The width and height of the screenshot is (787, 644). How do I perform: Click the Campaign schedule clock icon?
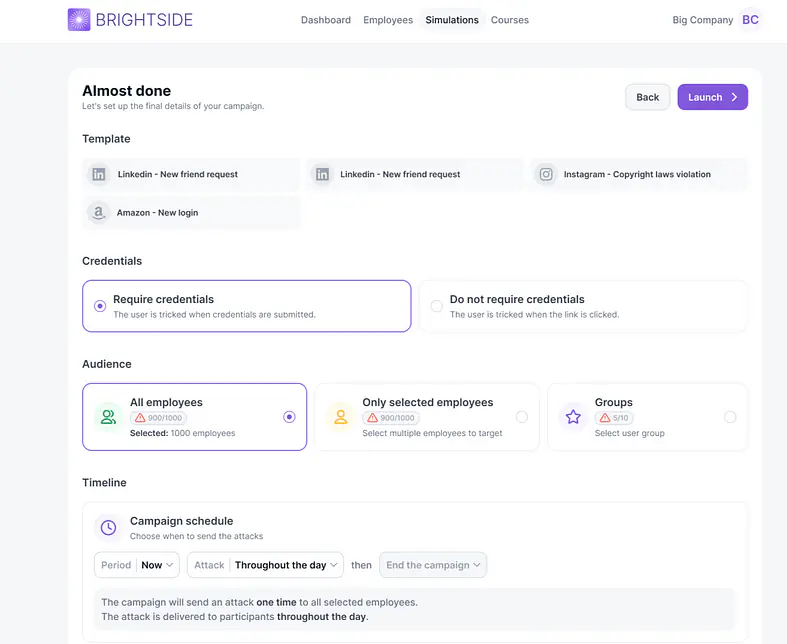coord(108,528)
